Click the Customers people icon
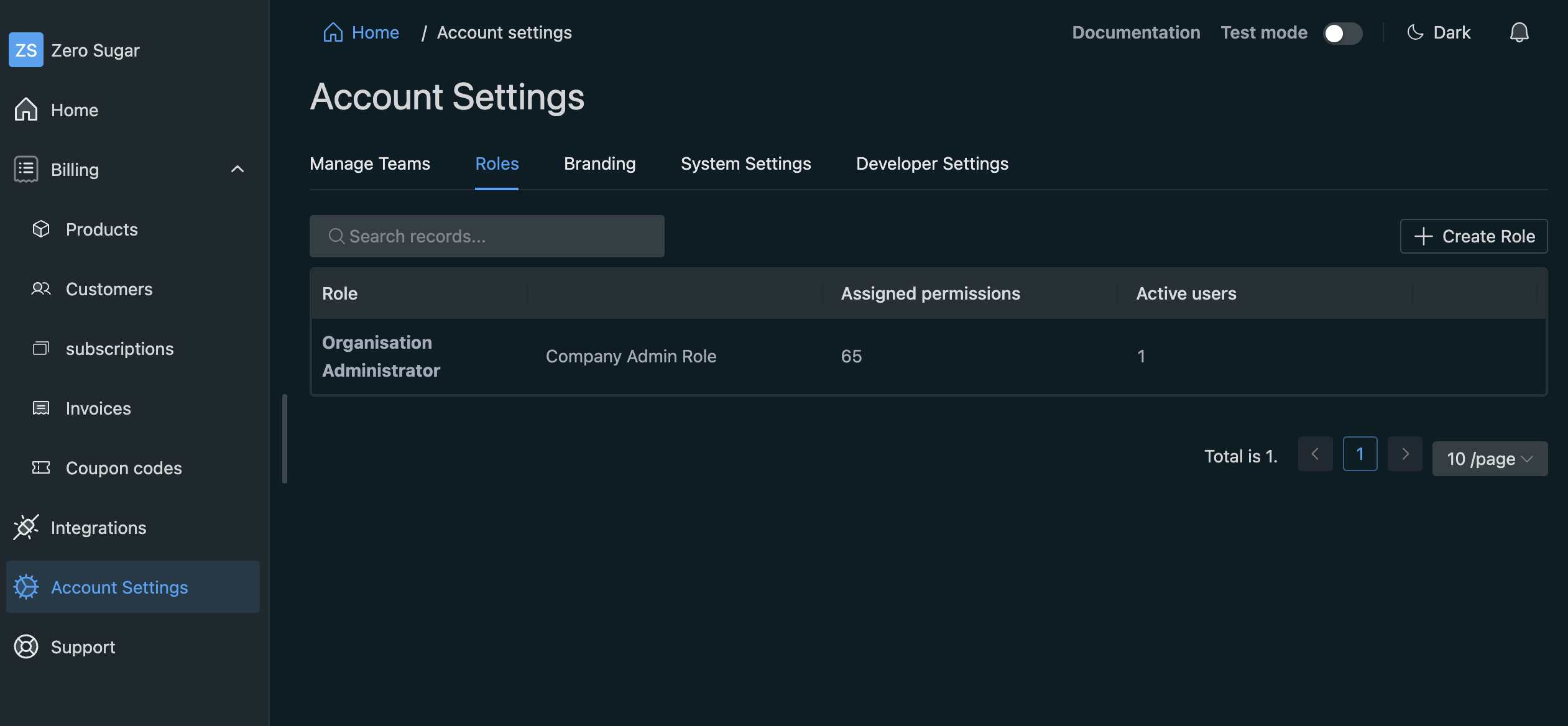The width and height of the screenshot is (1568, 726). (x=41, y=289)
